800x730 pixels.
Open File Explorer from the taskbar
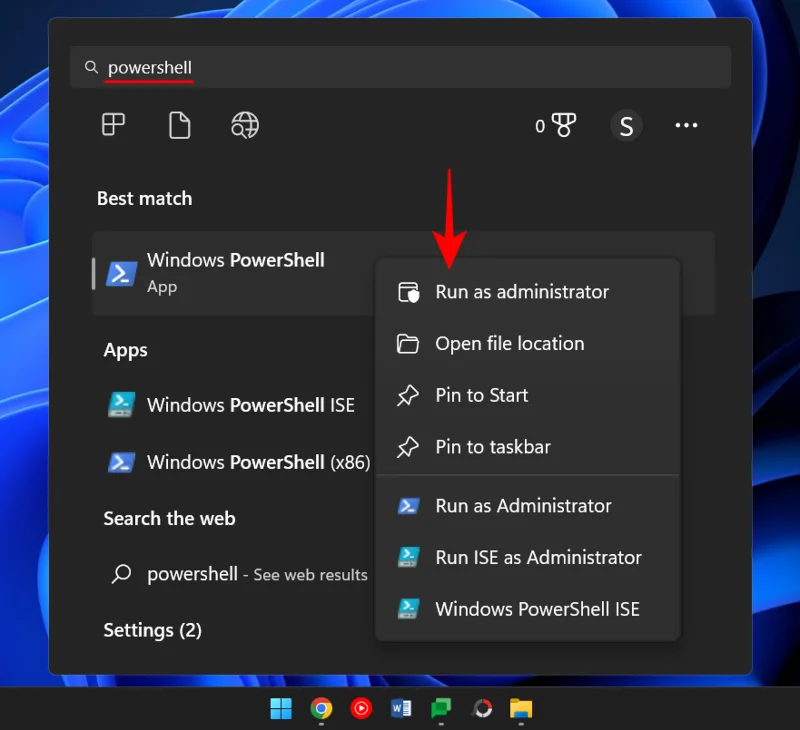point(521,708)
